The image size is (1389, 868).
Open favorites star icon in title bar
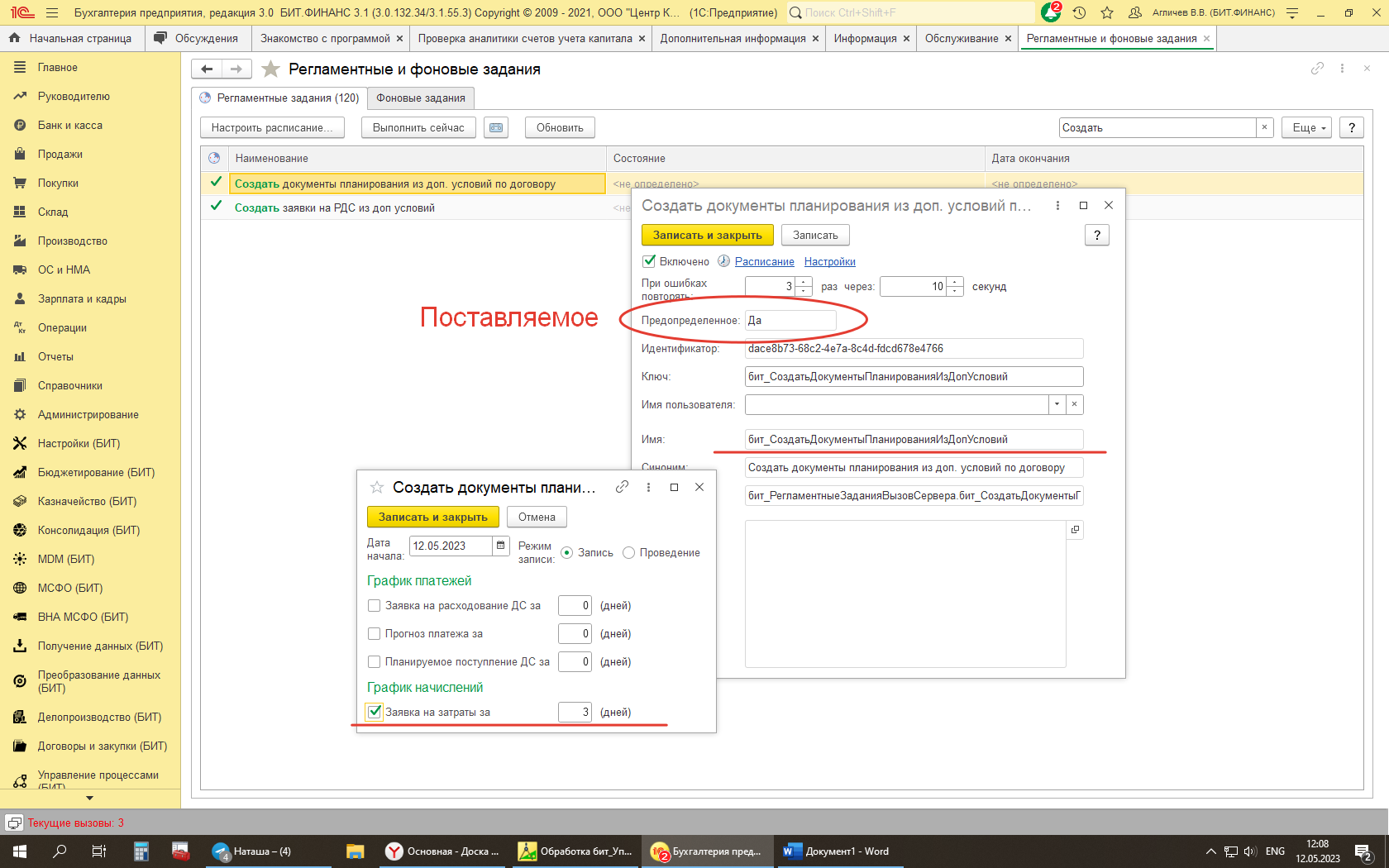click(1107, 12)
